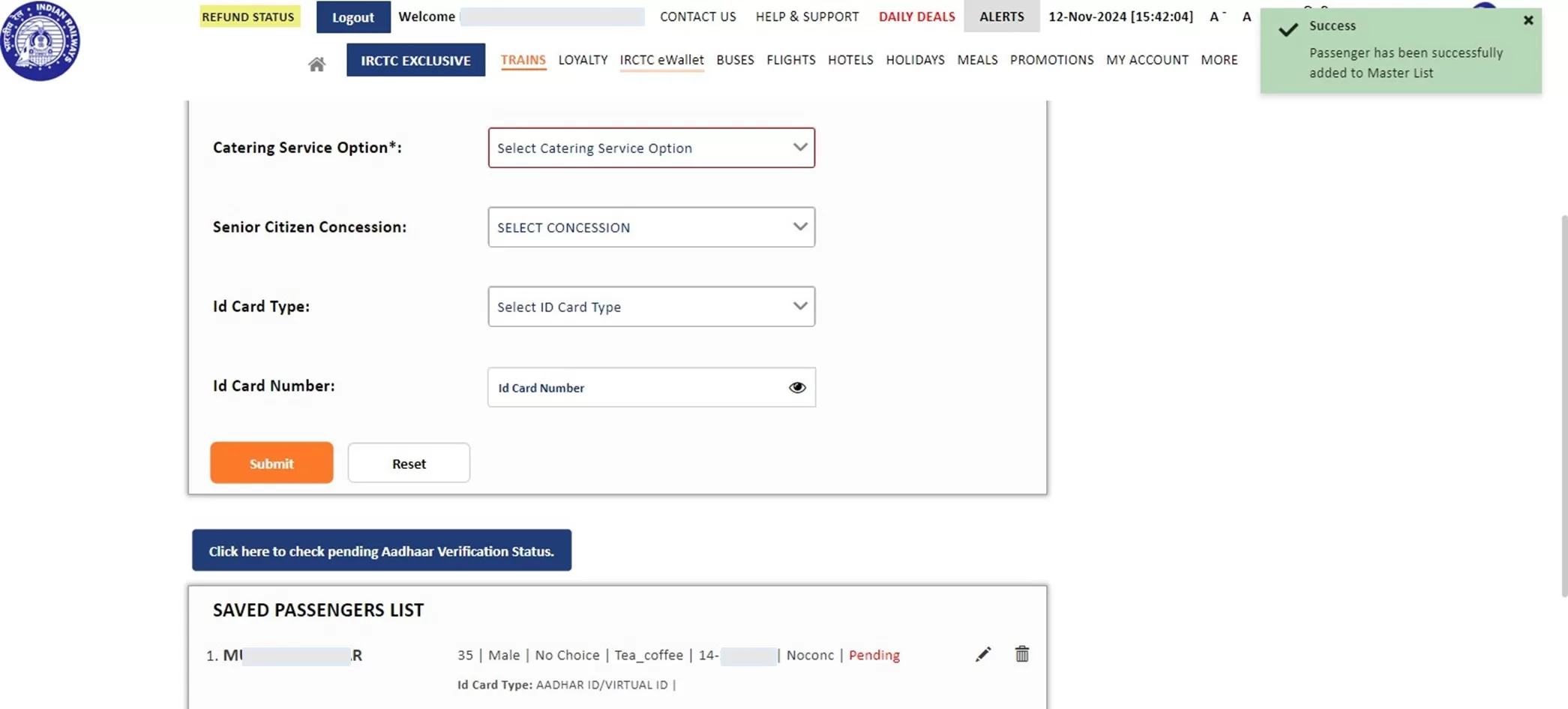1568x709 pixels.
Task: Open the Catering Service Option dropdown
Action: pos(650,148)
